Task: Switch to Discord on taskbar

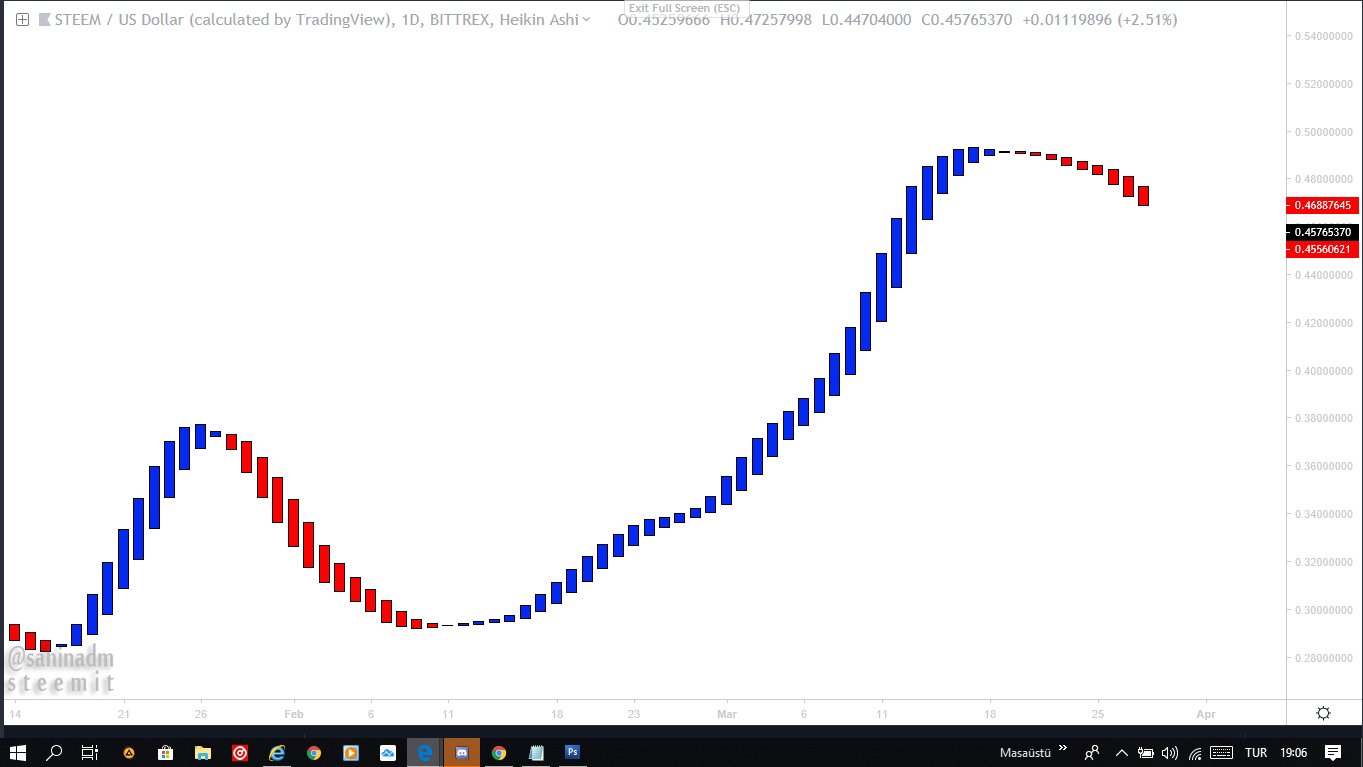Action: click(x=462, y=752)
